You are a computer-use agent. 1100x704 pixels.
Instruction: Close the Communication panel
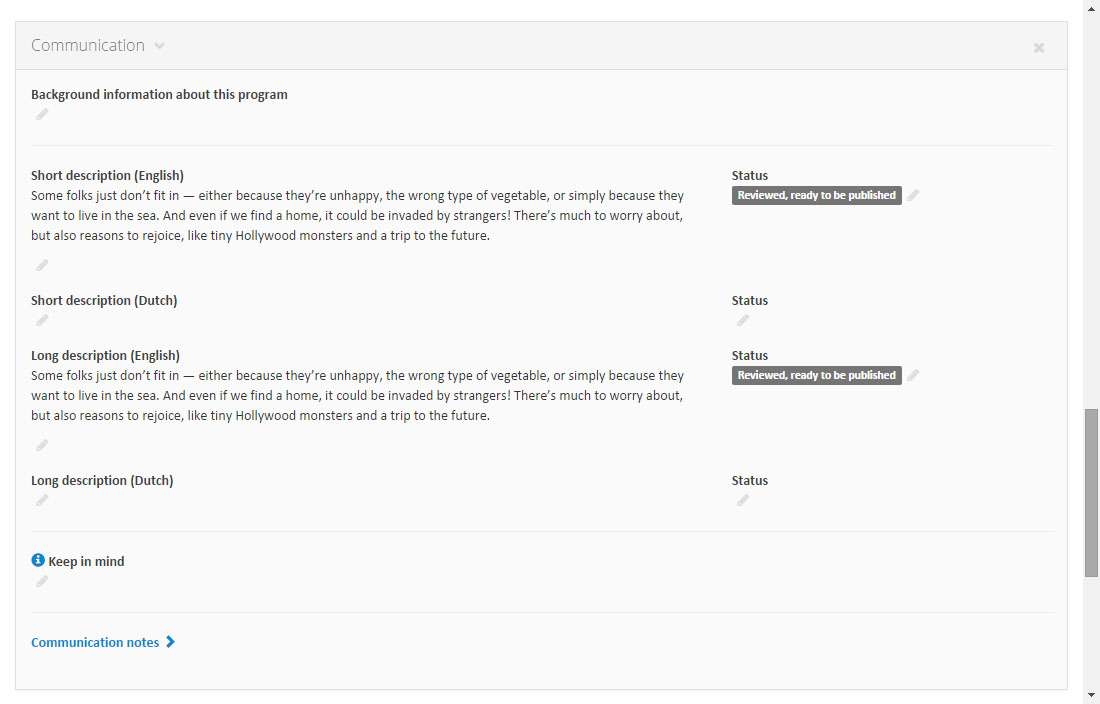coord(1039,47)
